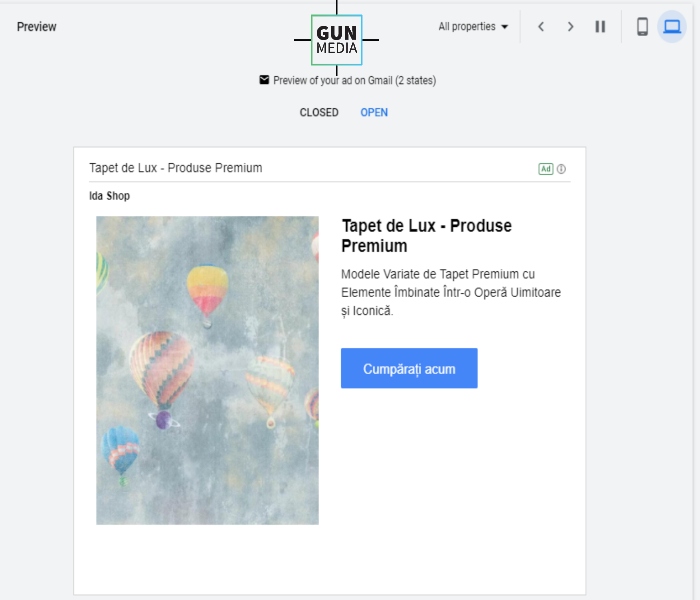Click the dropdown arrow beside All properties
This screenshot has width=700, height=600.
504,27
